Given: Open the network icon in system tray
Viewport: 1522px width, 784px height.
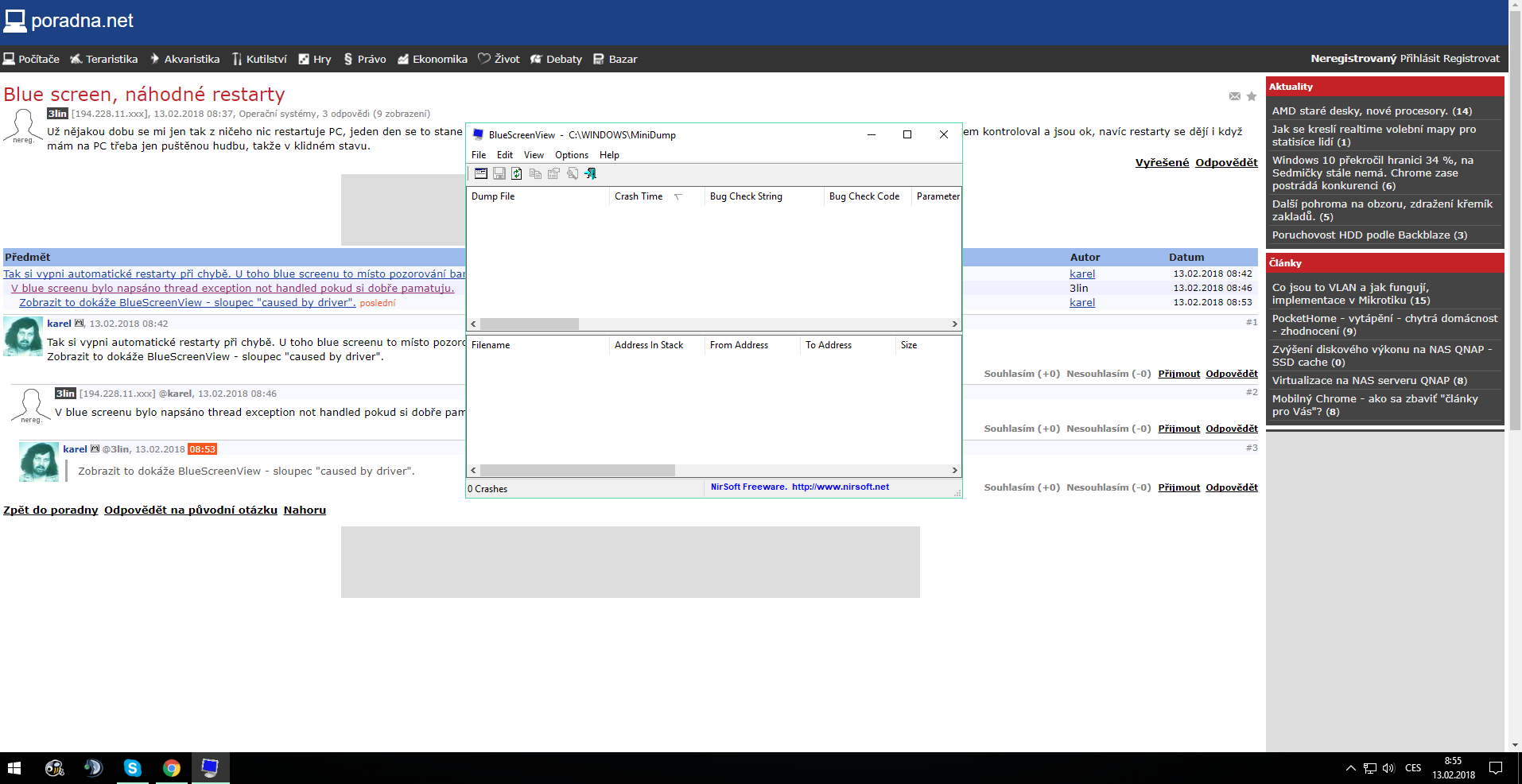Looking at the screenshot, I should pos(1370,768).
